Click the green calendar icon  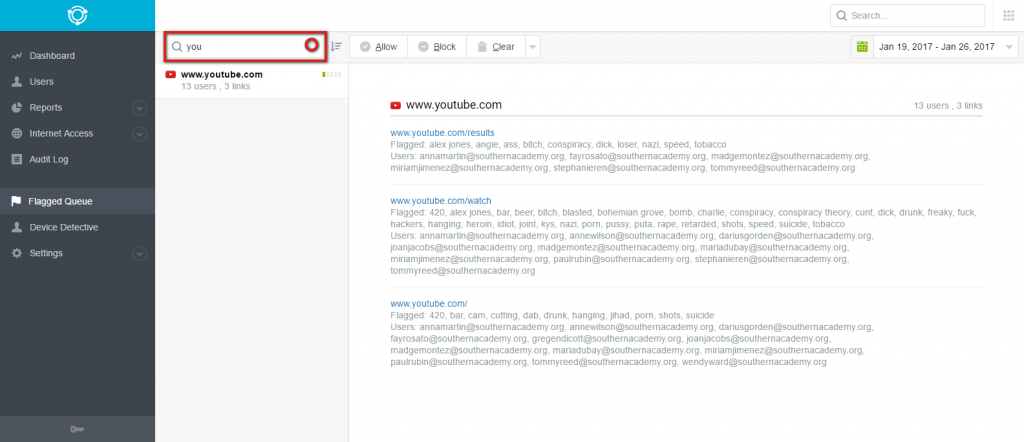click(x=862, y=46)
